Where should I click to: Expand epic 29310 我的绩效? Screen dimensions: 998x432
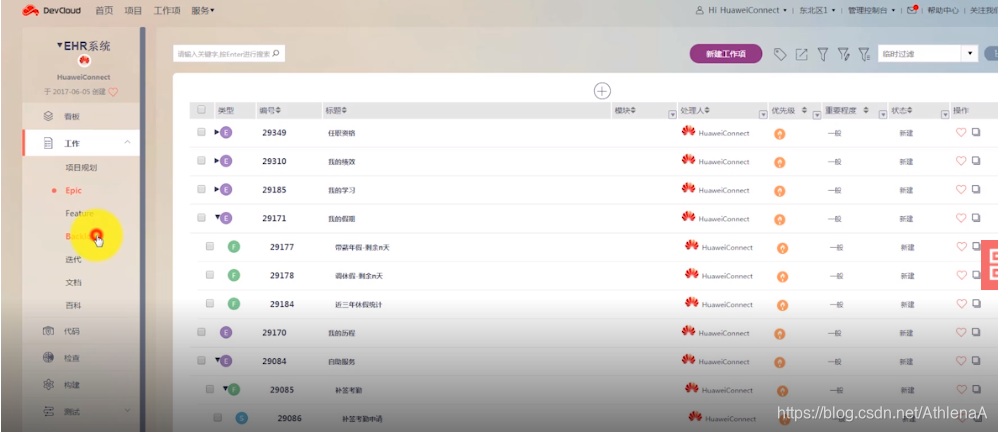pos(216,161)
